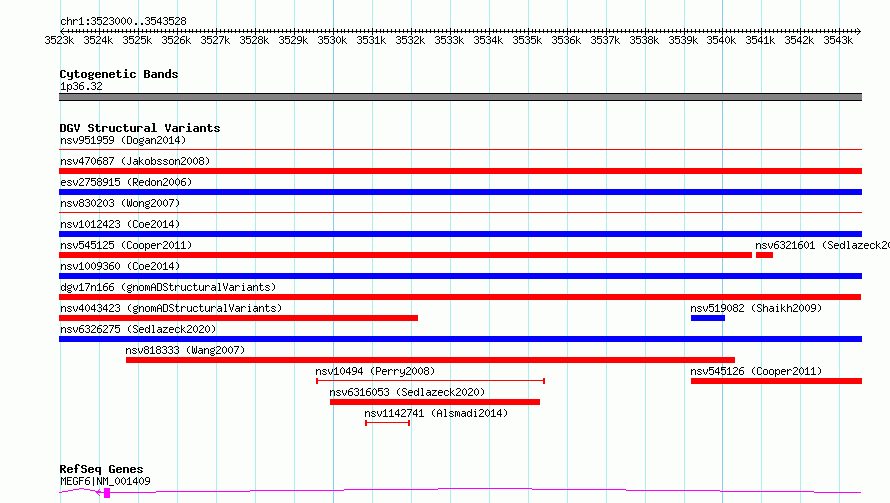Click the short blue bar under nsv519082

pos(708,318)
